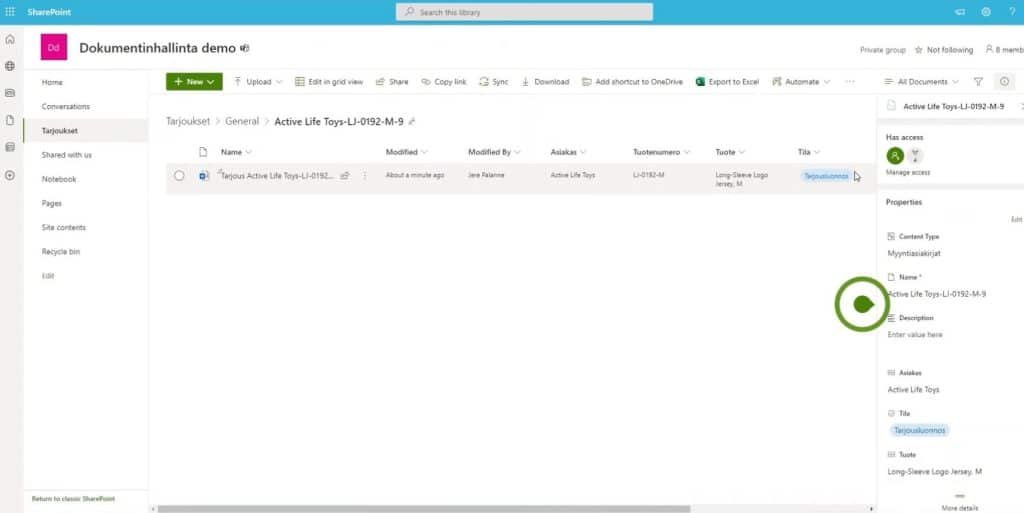Click Manage access in details pane
This screenshot has height=513, width=1024.
click(908, 172)
